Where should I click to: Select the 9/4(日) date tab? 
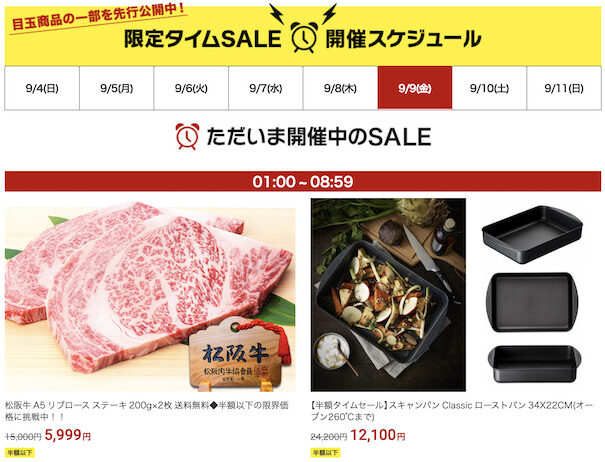[42, 88]
